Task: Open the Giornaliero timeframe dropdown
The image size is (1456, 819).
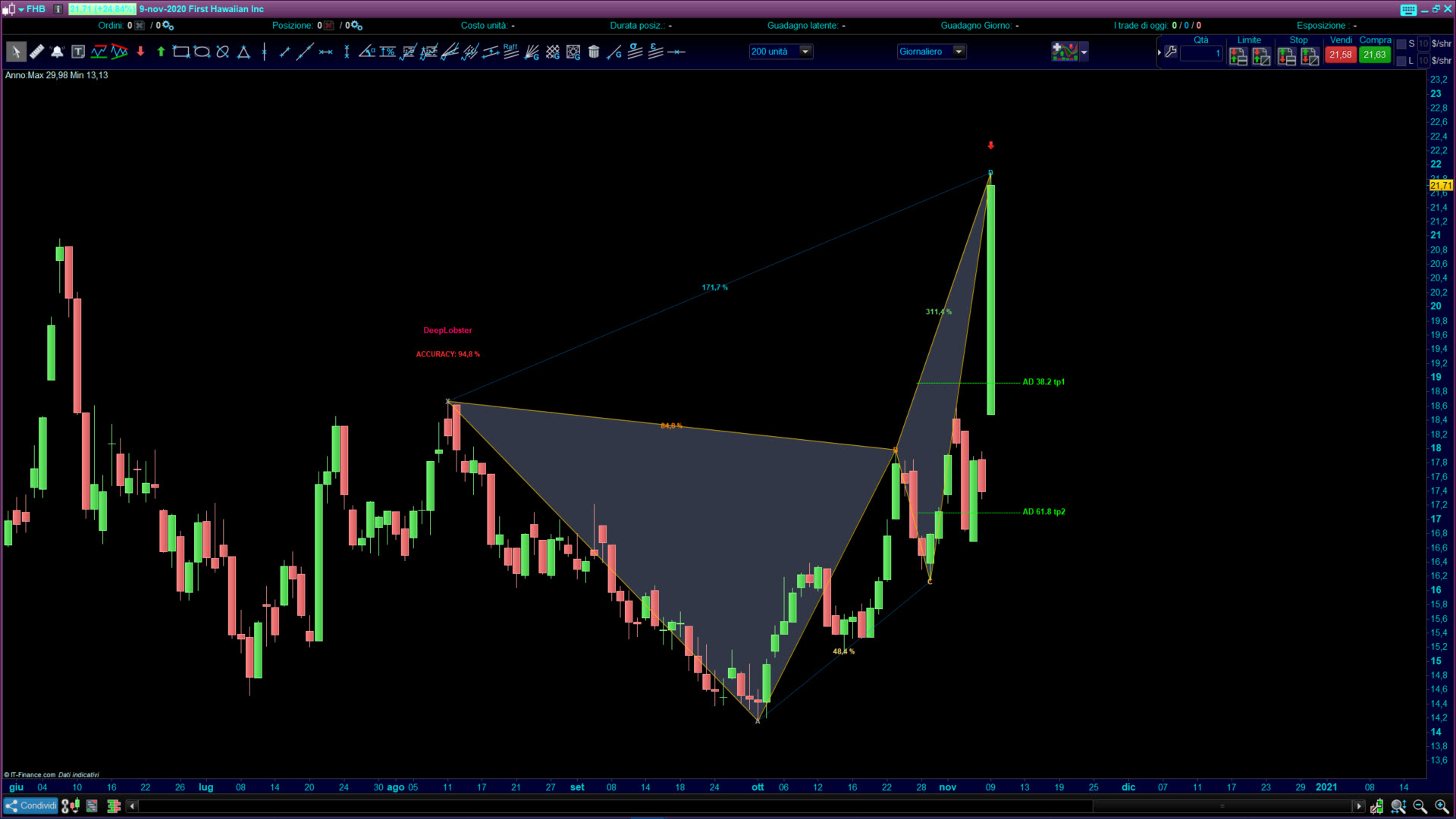Action: pyautogui.click(x=959, y=52)
